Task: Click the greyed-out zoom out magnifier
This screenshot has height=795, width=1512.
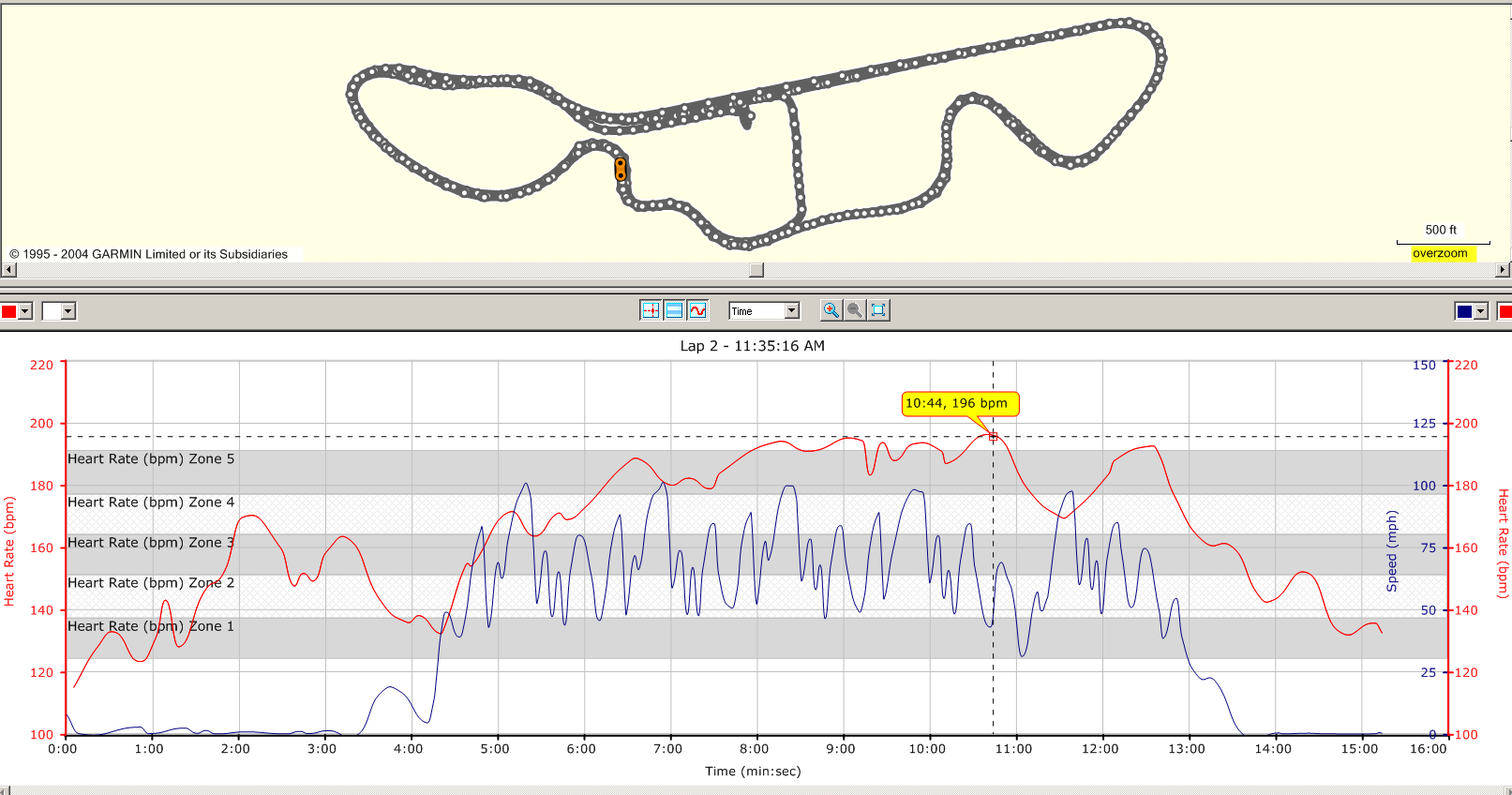Action: tap(854, 310)
